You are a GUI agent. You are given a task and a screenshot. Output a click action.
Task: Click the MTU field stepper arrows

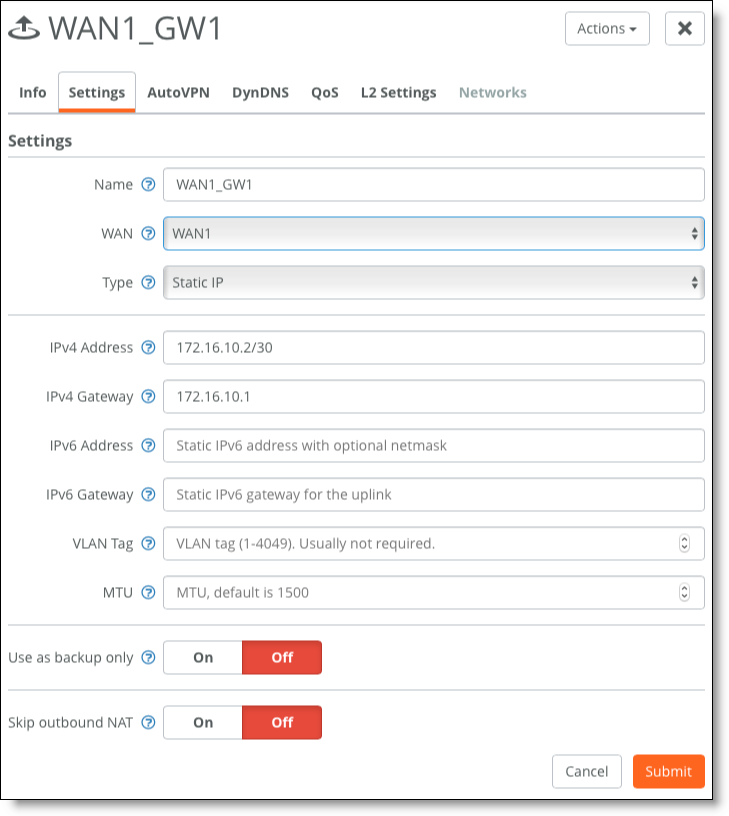(x=684, y=593)
